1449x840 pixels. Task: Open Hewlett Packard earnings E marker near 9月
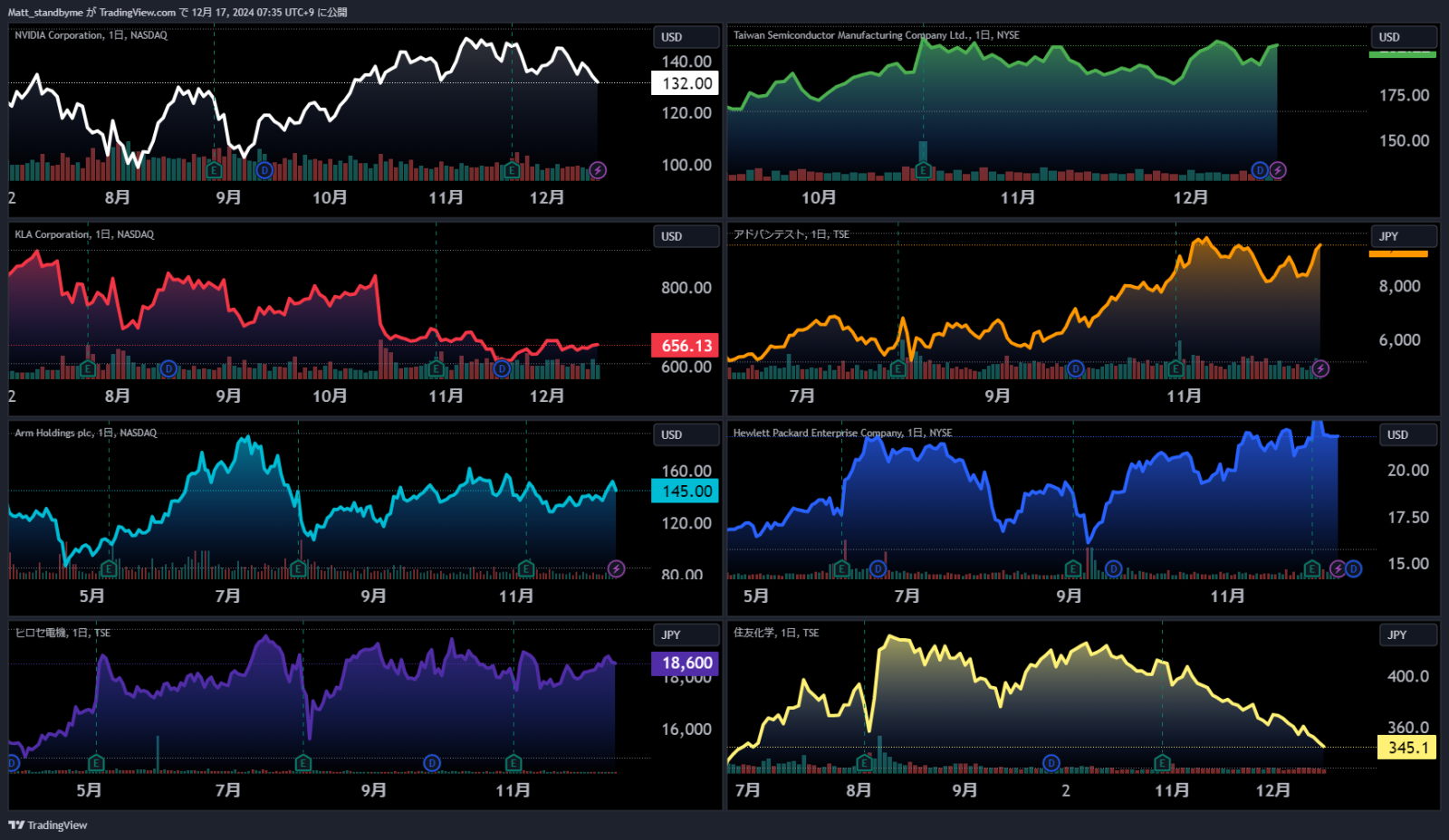point(1073,568)
